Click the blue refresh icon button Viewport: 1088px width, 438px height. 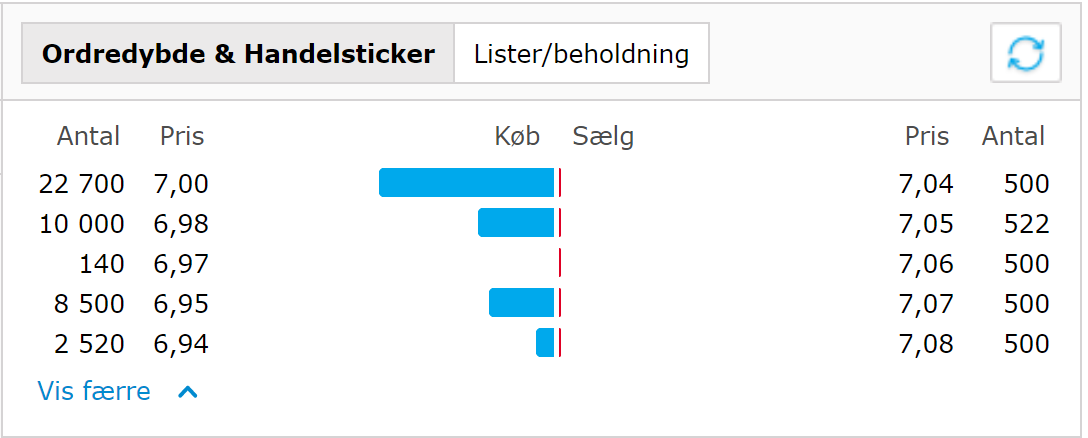pos(1026,53)
